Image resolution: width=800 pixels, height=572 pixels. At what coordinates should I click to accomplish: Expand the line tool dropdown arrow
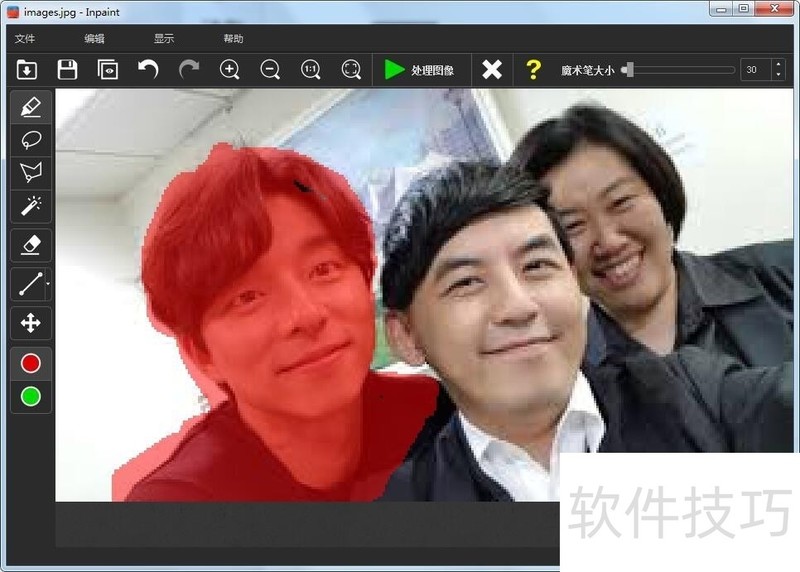coord(48,284)
